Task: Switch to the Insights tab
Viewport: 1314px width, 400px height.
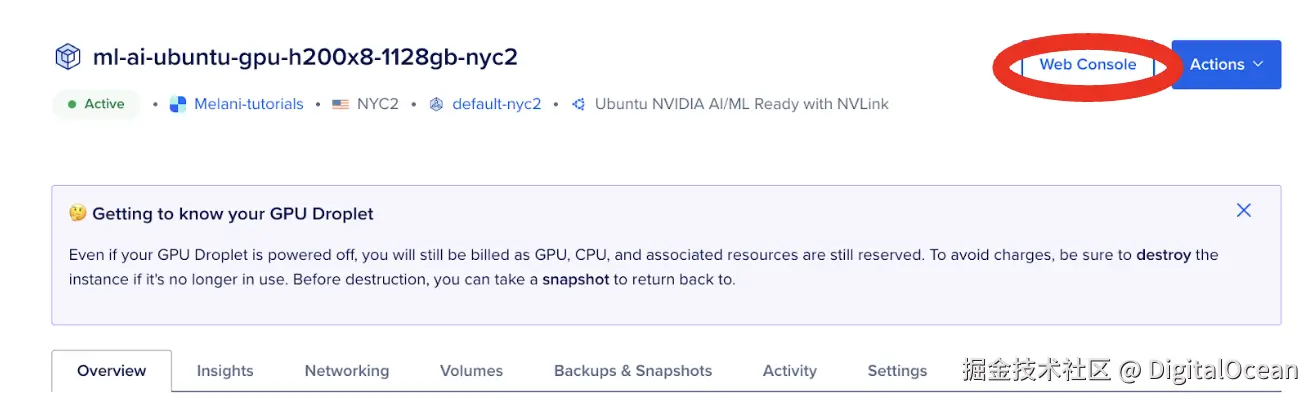Action: pyautogui.click(x=225, y=371)
